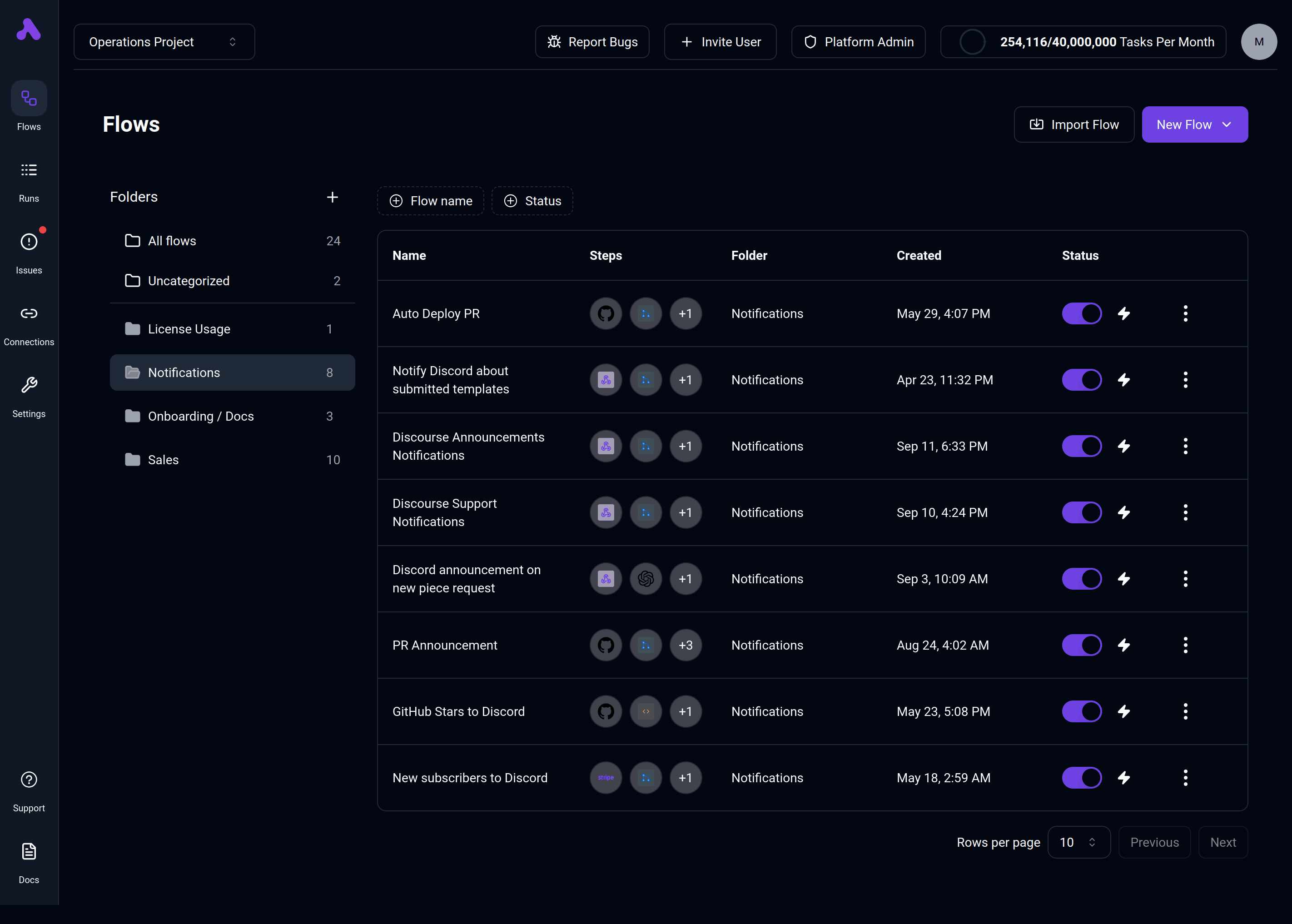
Task: Open more options for Auto Deploy PR
Action: click(1186, 313)
